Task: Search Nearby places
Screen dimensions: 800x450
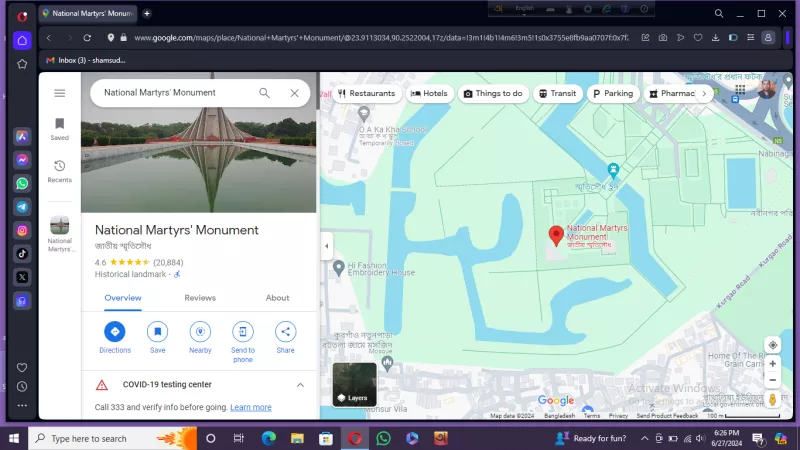Action: pos(200,337)
